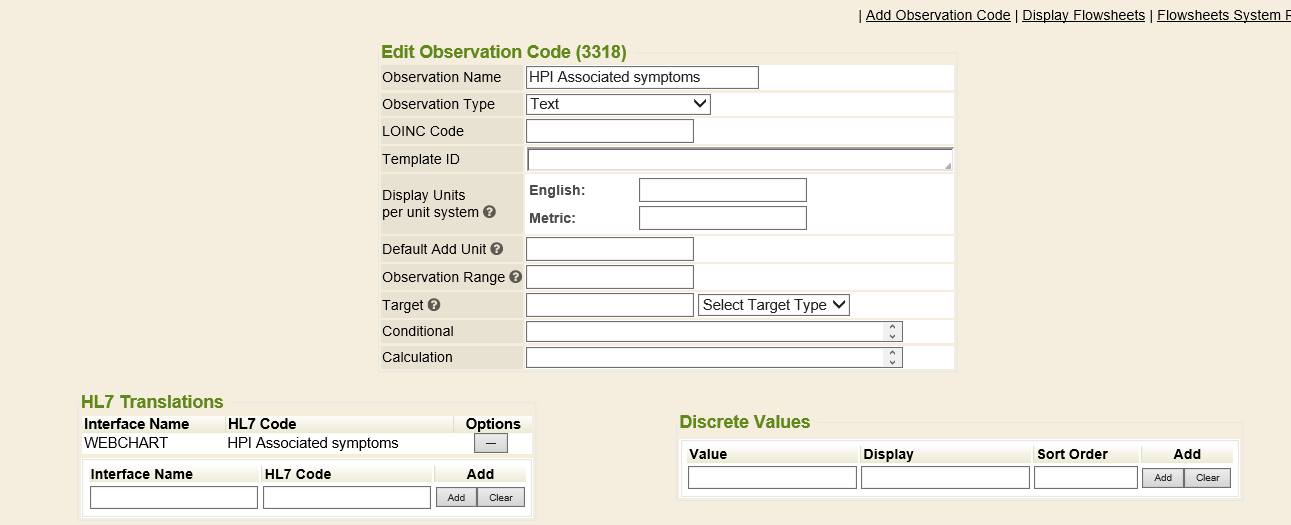This screenshot has width=1291, height=525.
Task: Click the Metric display units field
Action: (x=722, y=218)
